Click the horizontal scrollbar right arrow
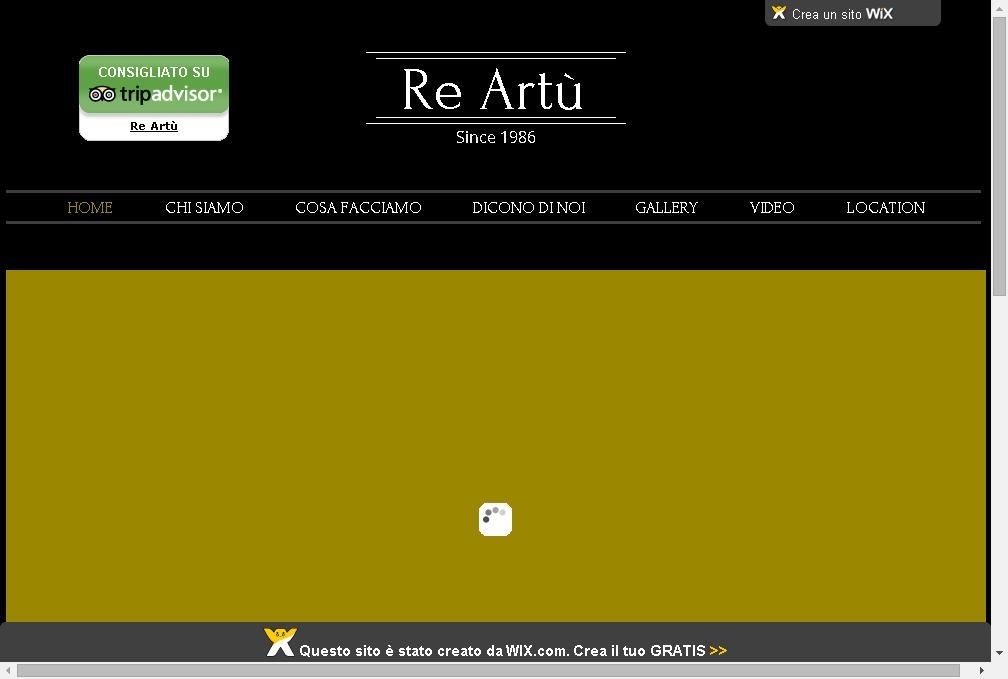 coord(982,671)
